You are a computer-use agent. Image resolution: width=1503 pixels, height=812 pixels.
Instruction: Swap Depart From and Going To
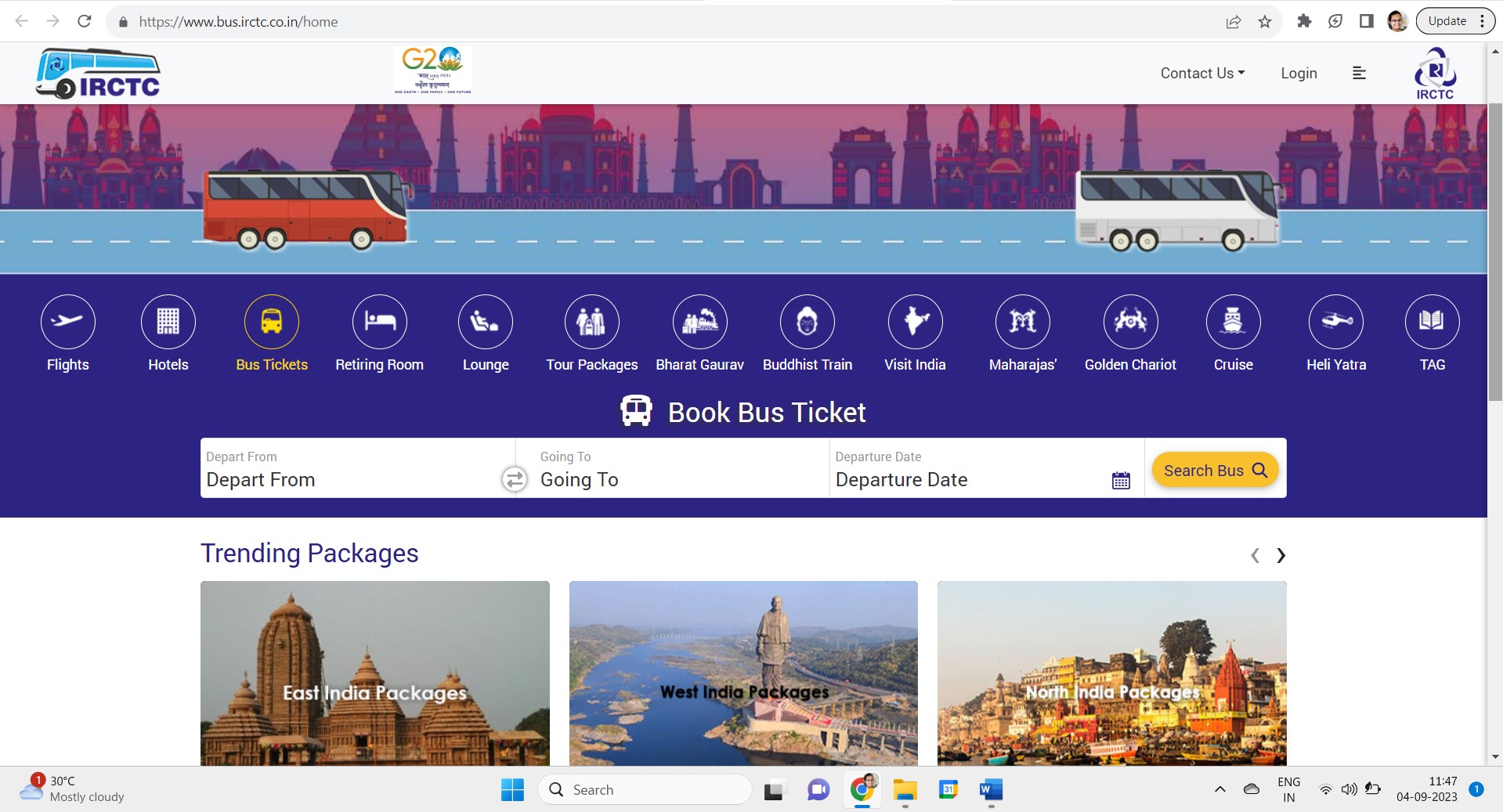click(514, 478)
